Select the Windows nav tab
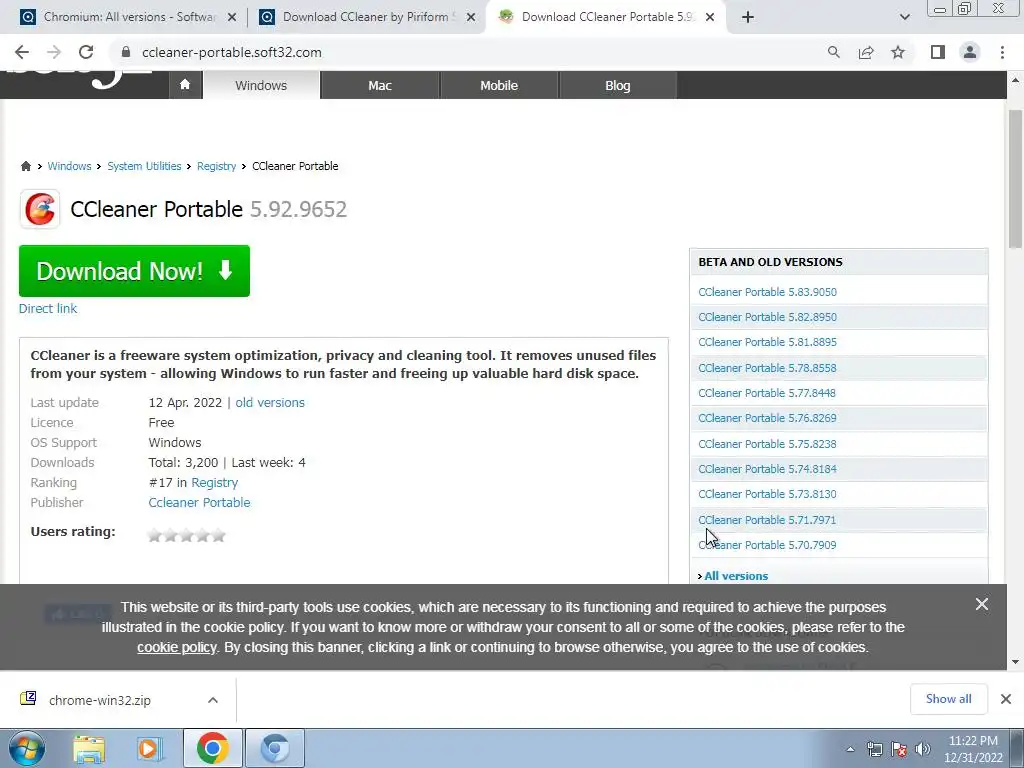The width and height of the screenshot is (1024, 768). [x=261, y=85]
